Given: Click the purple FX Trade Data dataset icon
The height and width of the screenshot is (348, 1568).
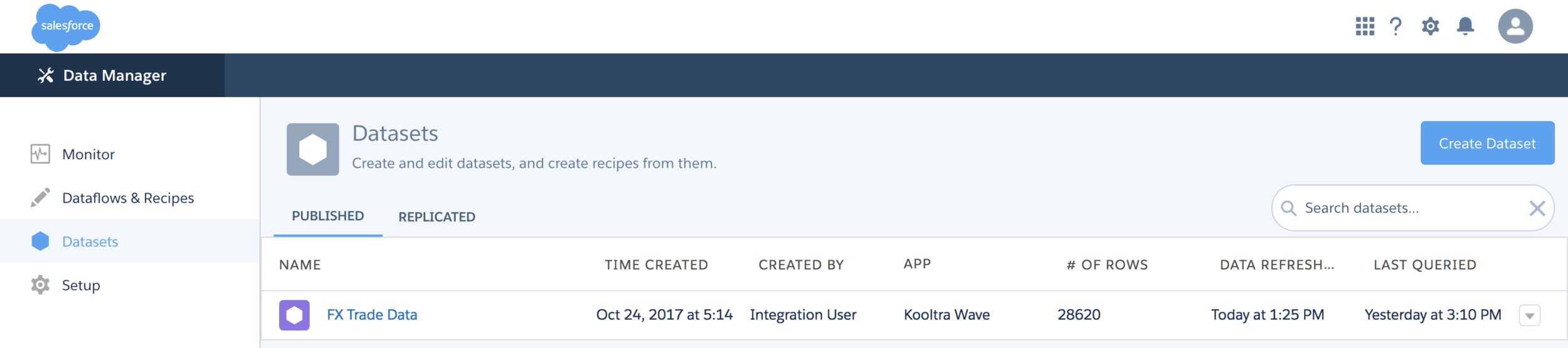Looking at the screenshot, I should [294, 315].
